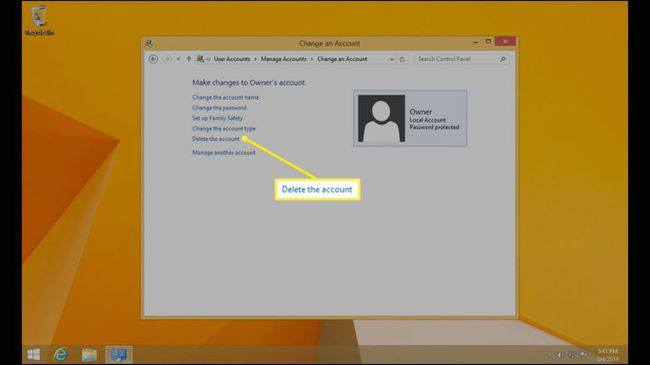Open the Recycle Bin desktop icon
650x365 pixels.
[x=39, y=21]
